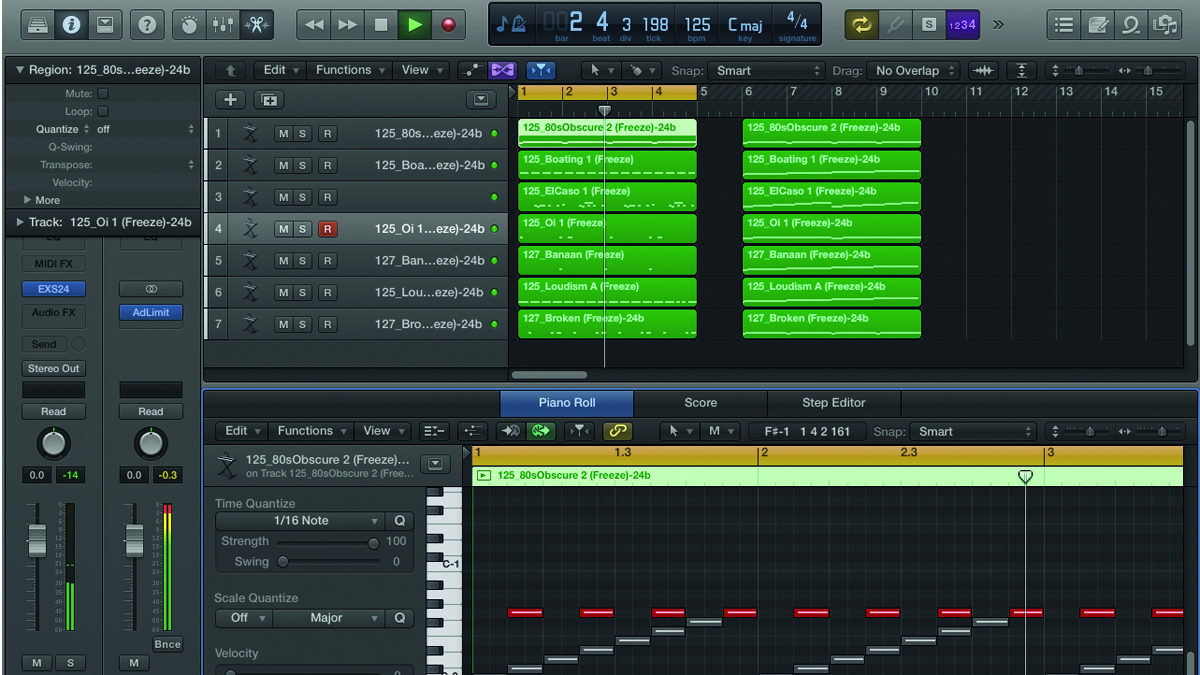Click the Stereo Out output slot
The width and height of the screenshot is (1200, 675).
(54, 368)
